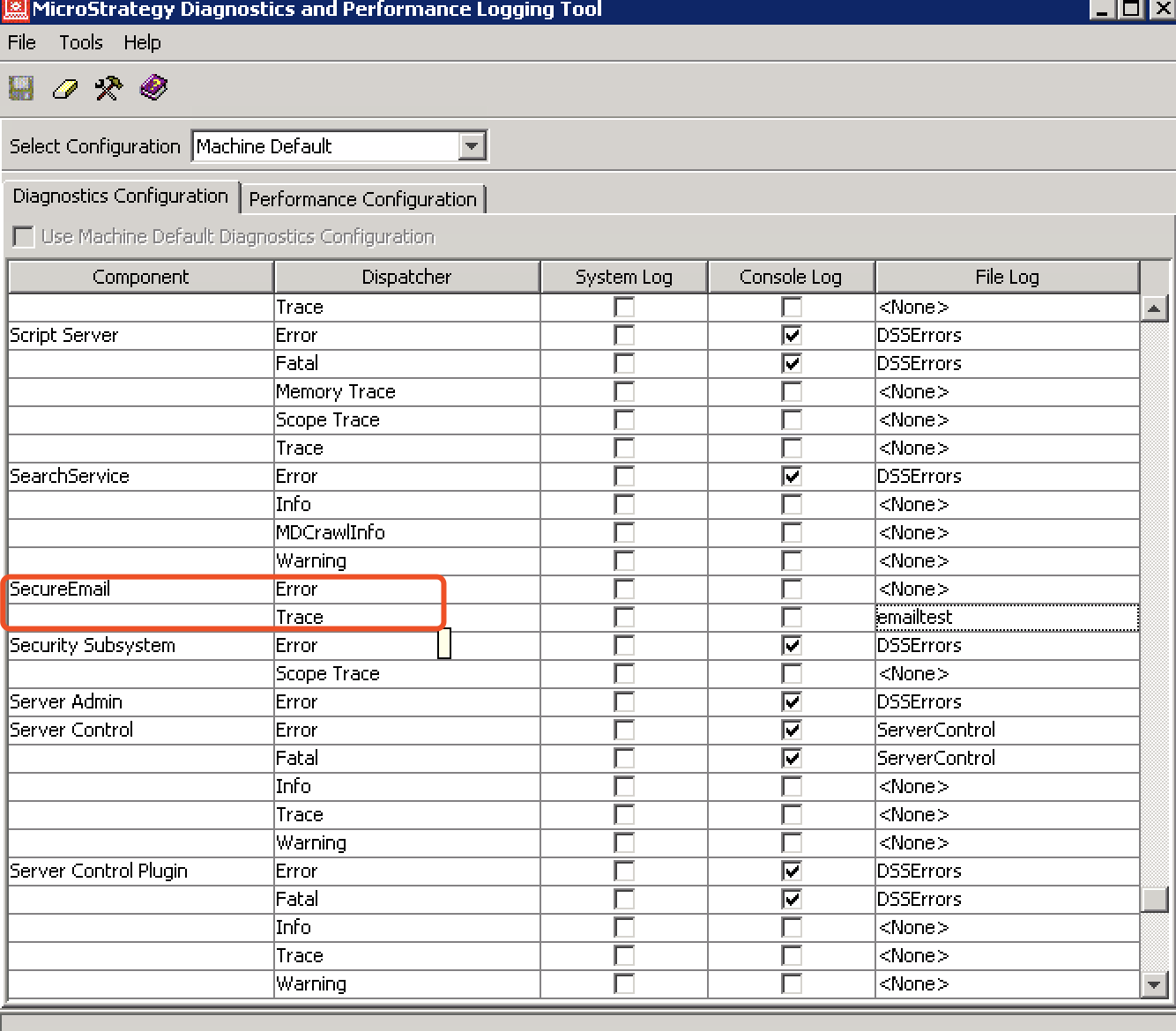Viewport: 1176px width, 1031px height.
Task: Open the hammer and pickaxe tools icon
Action: pos(108,88)
